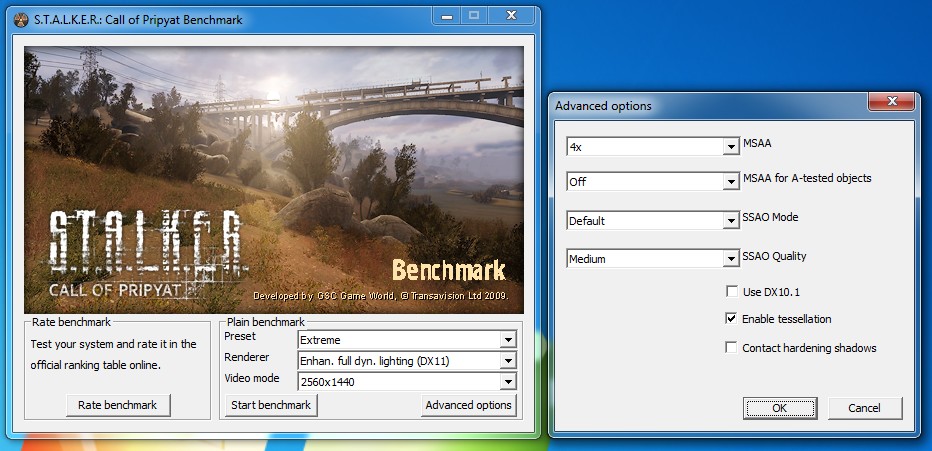Screen dimensions: 932x451
Task: Click the 'Preset' label text
Action: (240, 336)
